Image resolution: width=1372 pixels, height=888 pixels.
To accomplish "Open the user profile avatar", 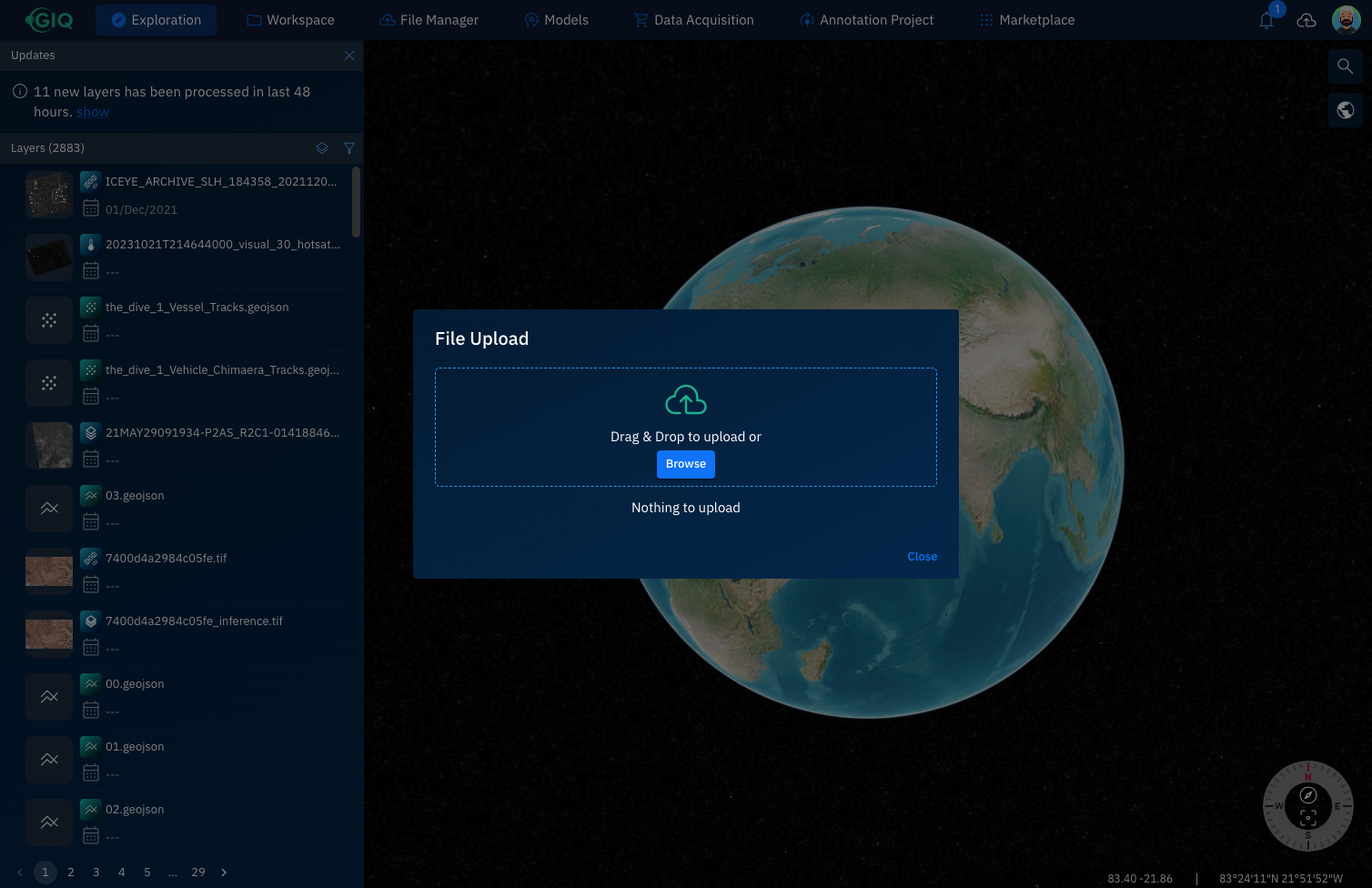I will pos(1346,19).
